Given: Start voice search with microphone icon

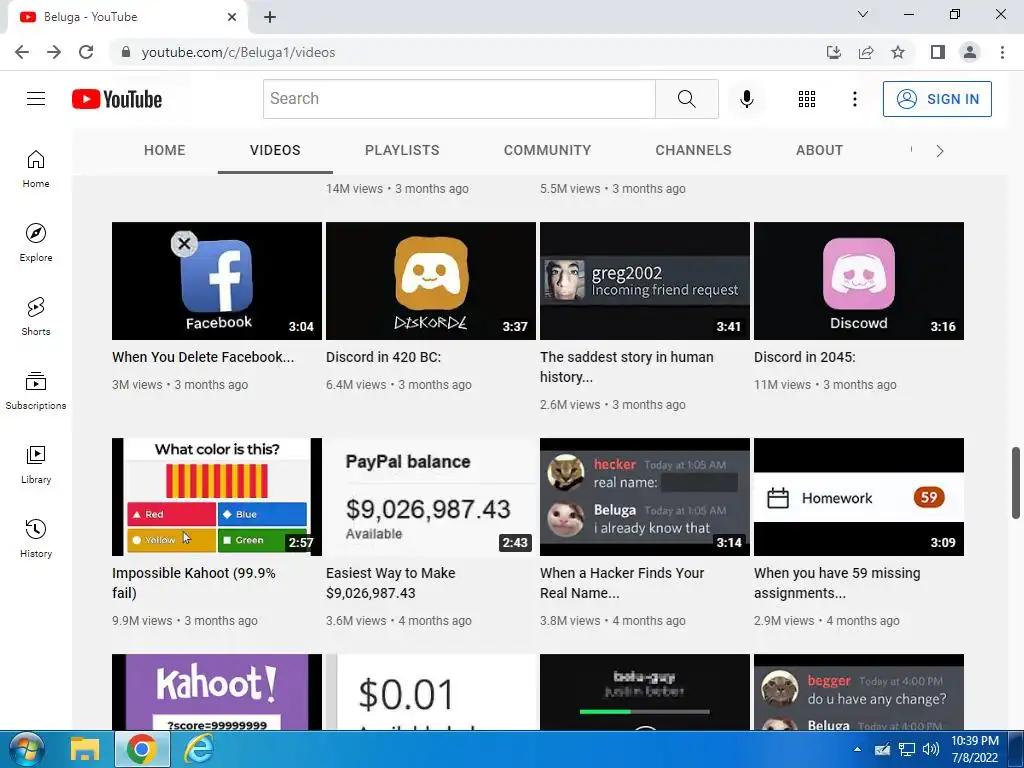Looking at the screenshot, I should click(x=746, y=99).
